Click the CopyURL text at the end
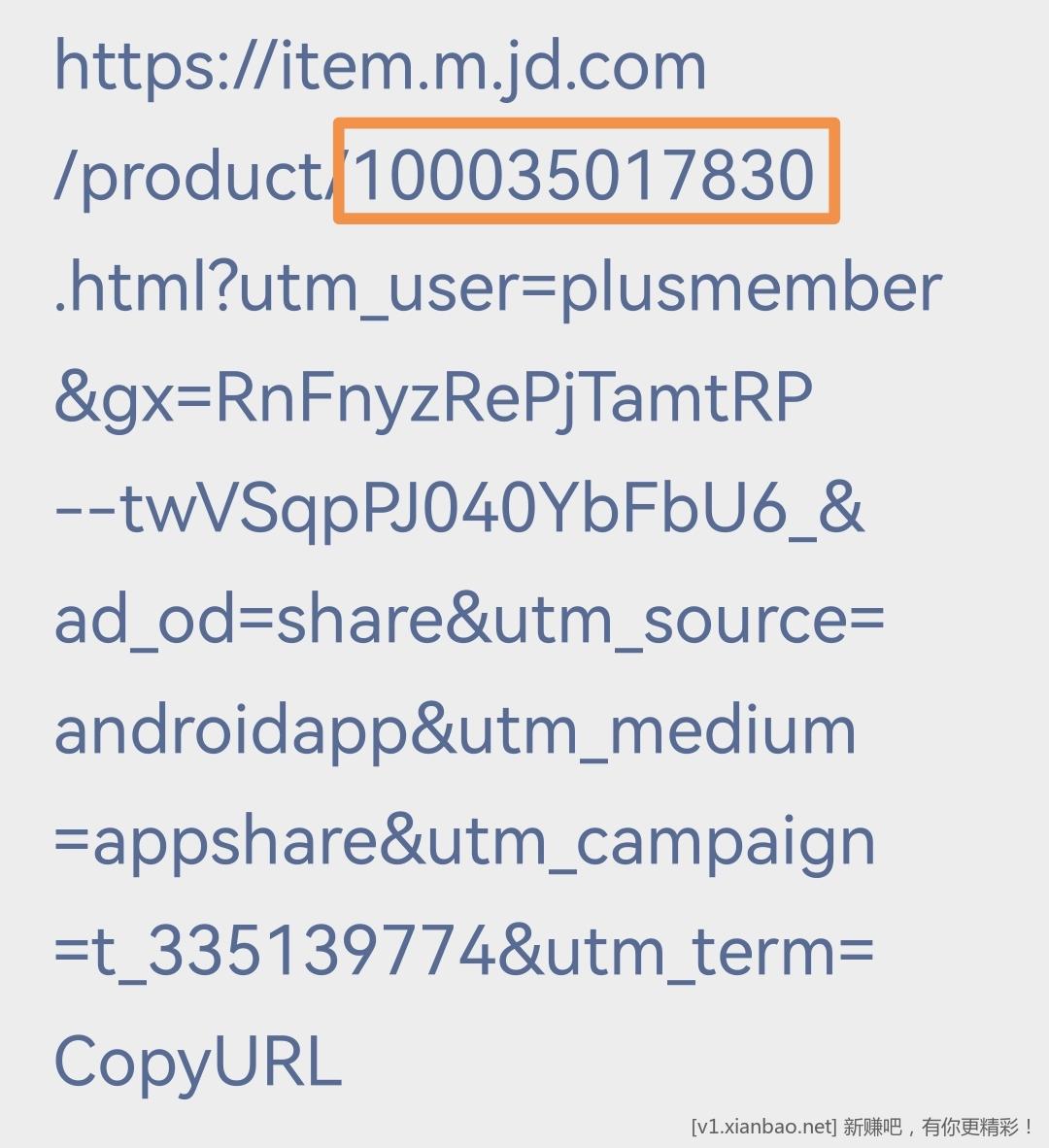This screenshot has height=1148, width=1049. [x=198, y=1064]
